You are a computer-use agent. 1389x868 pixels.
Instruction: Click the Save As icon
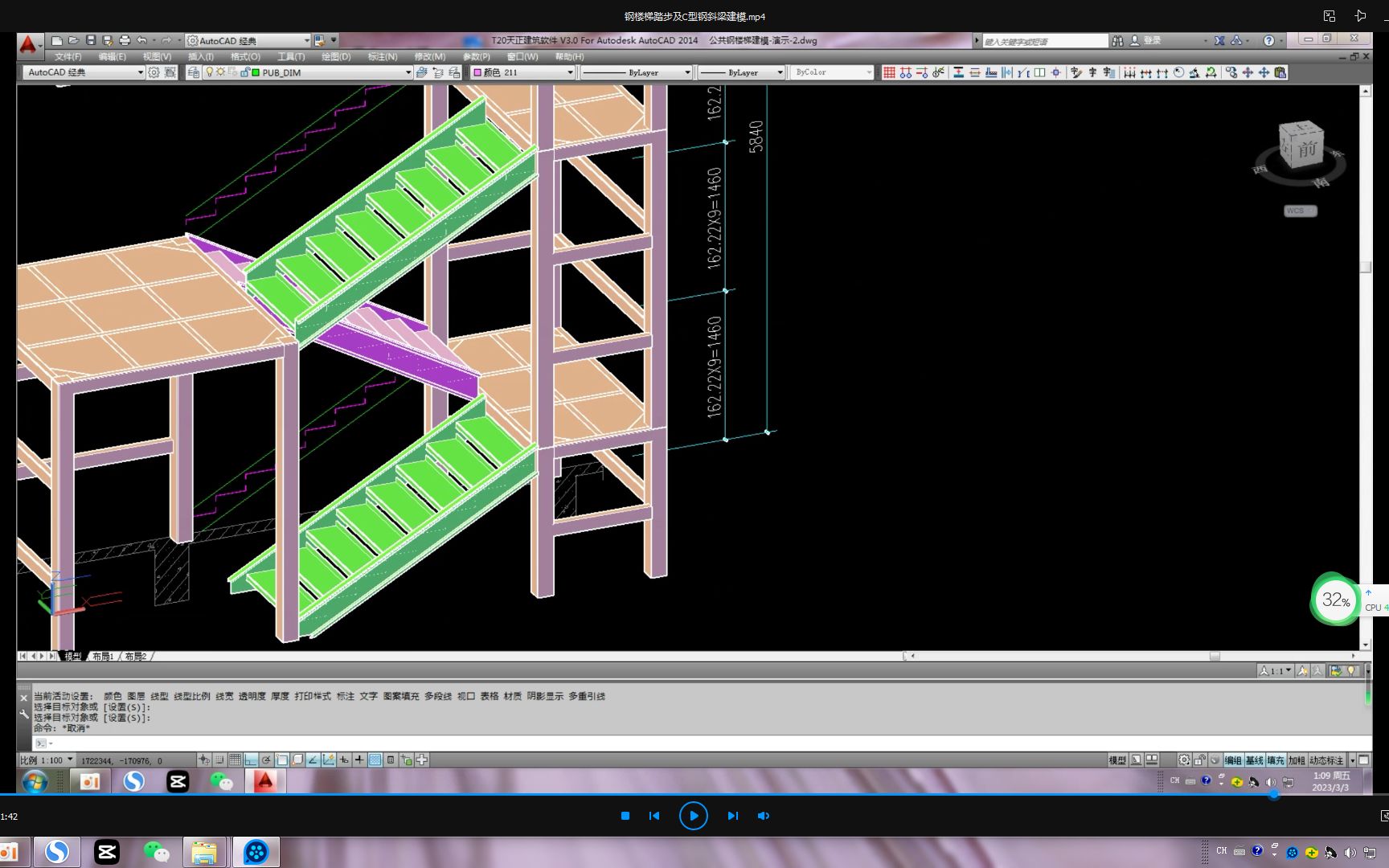[x=108, y=40]
